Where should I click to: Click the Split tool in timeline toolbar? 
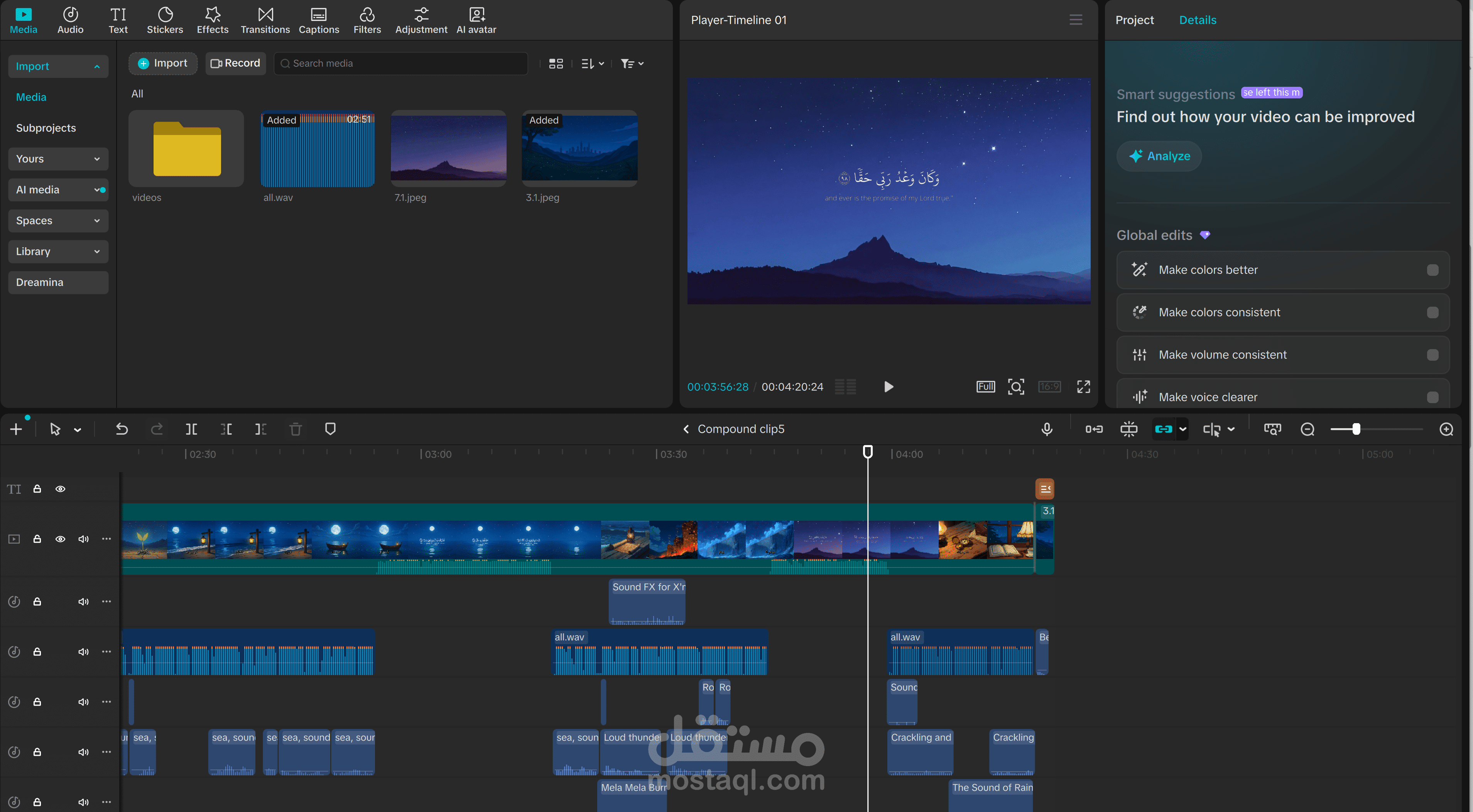(x=192, y=429)
